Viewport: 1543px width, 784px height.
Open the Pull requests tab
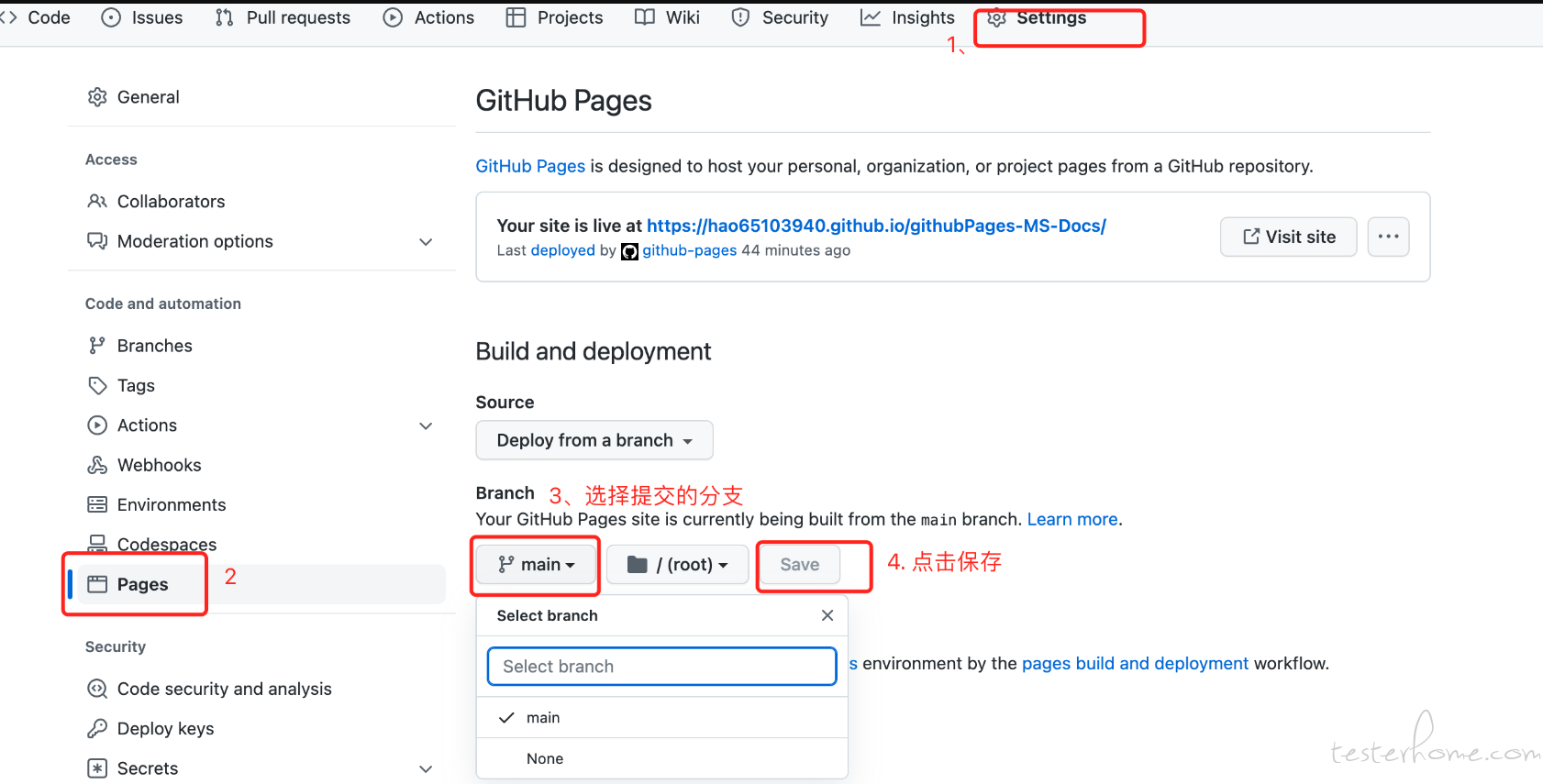(x=283, y=17)
